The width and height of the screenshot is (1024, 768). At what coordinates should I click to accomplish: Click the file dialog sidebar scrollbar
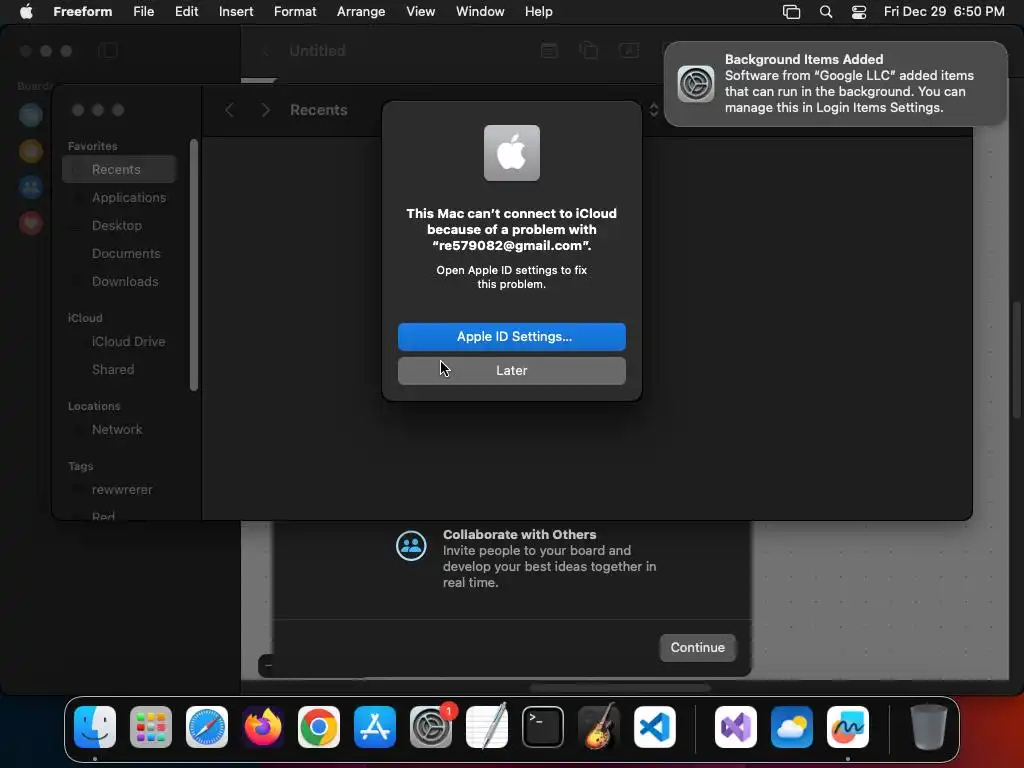(x=193, y=264)
